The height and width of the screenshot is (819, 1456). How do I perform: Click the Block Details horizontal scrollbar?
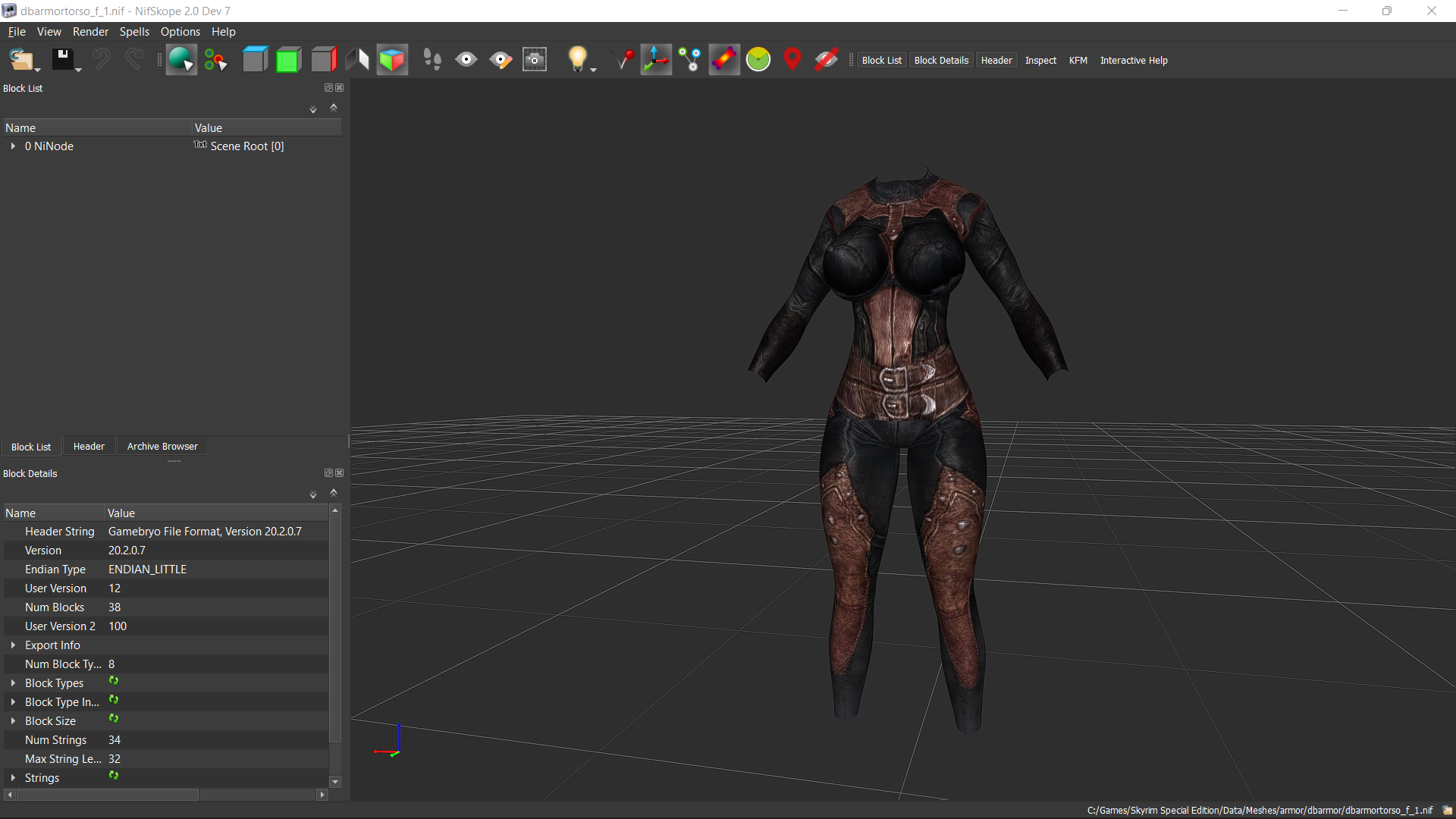[107, 795]
